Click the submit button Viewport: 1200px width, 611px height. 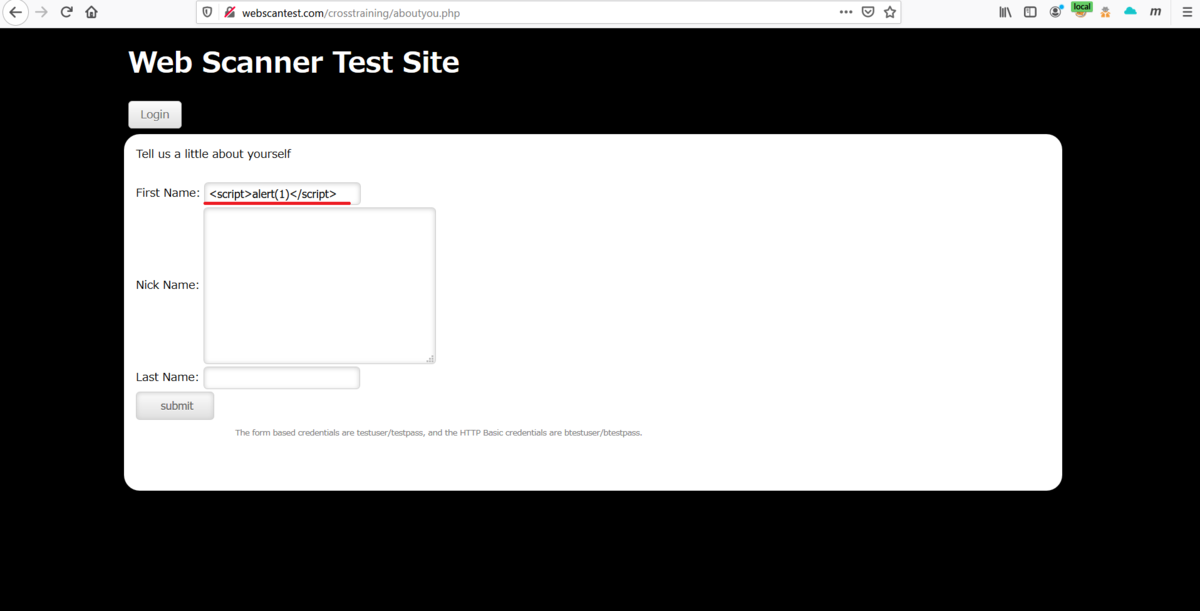pyautogui.click(x=175, y=406)
